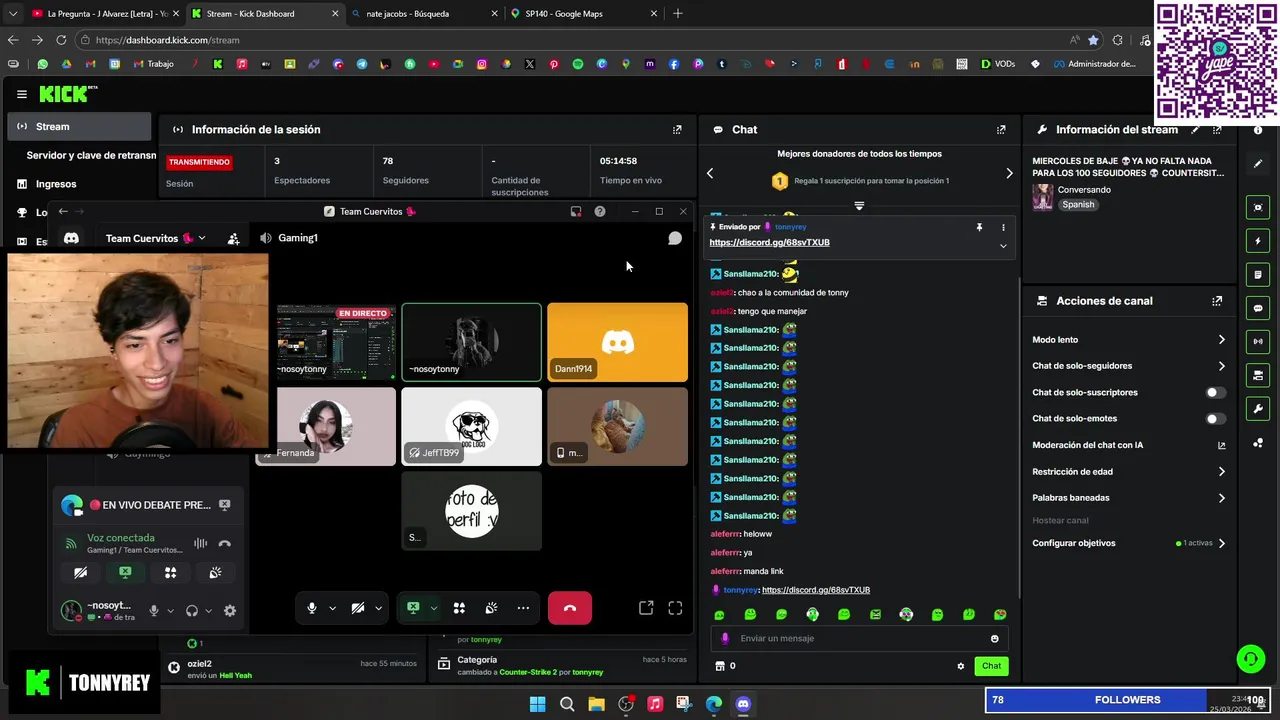Viewport: 1280px width, 720px height.
Task: Toggle screen share in Discord voice status panel
Action: 125,573
